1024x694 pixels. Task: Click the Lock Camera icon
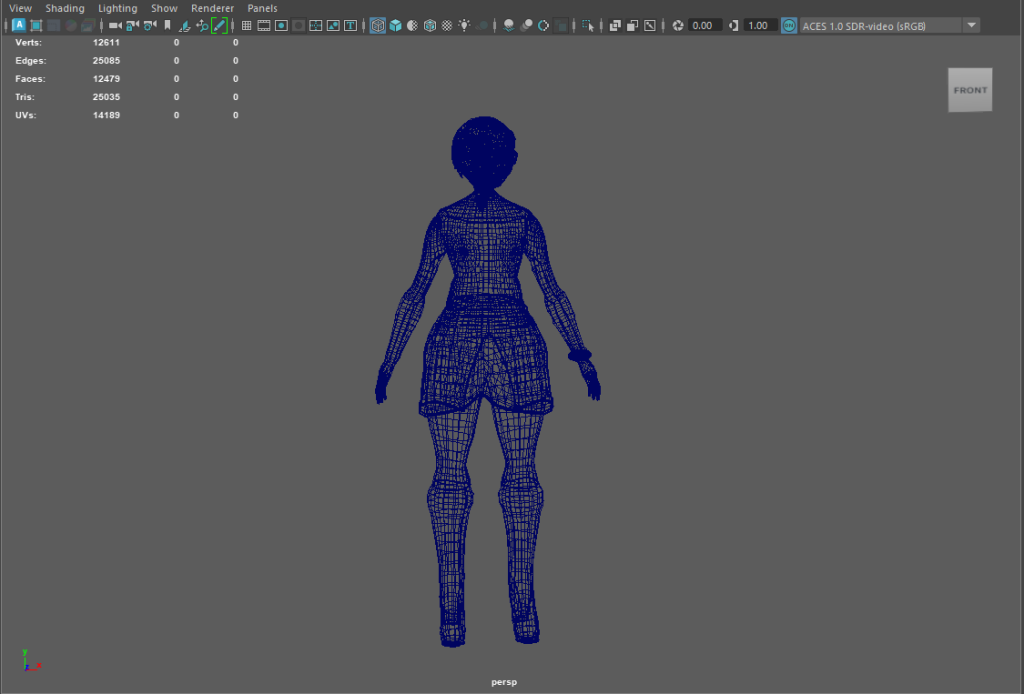coord(132,25)
